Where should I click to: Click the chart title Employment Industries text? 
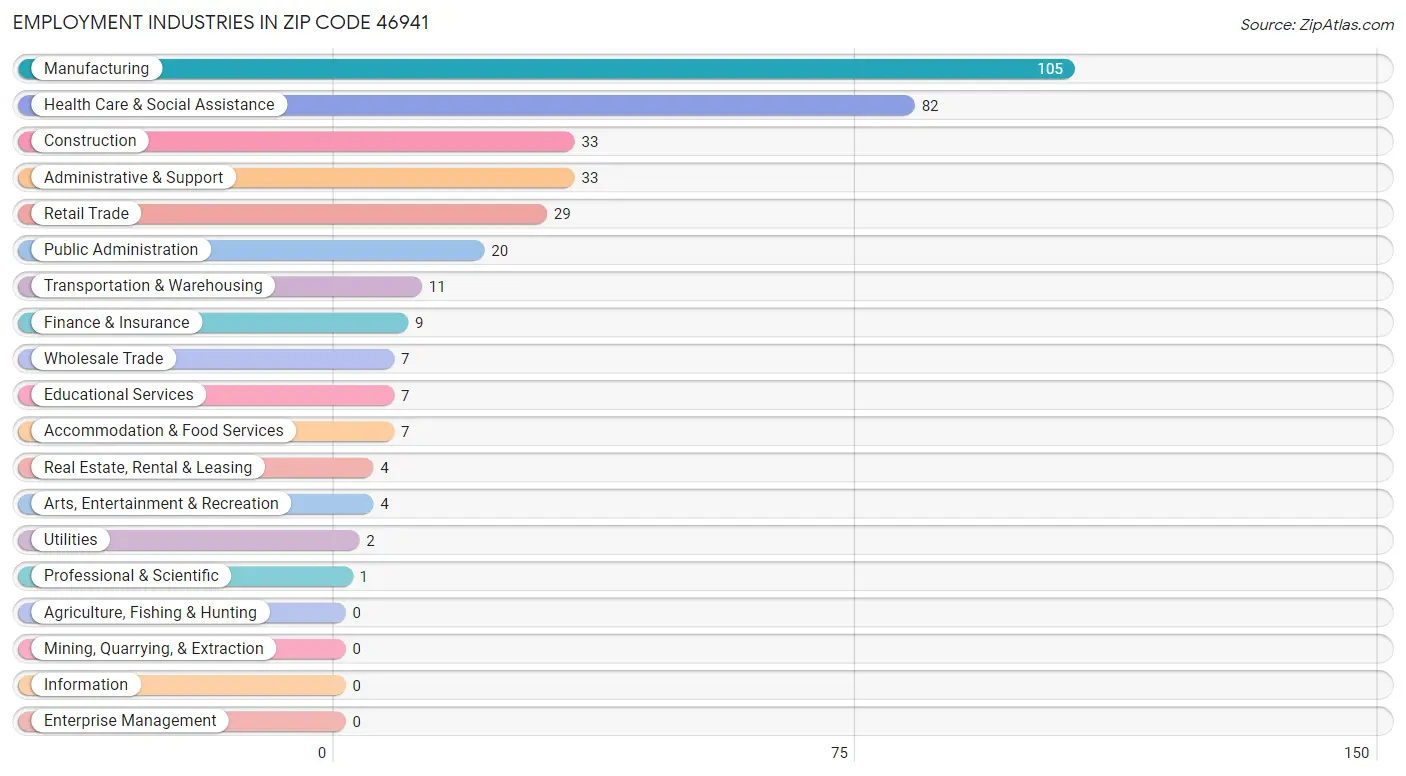click(x=221, y=22)
